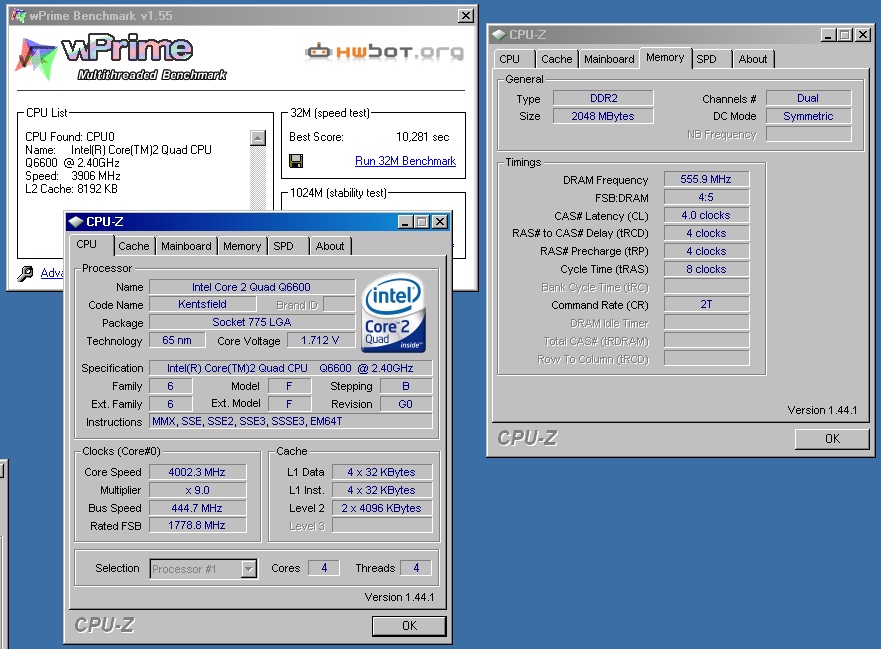Open About tab in front CPU-Z window

330,246
